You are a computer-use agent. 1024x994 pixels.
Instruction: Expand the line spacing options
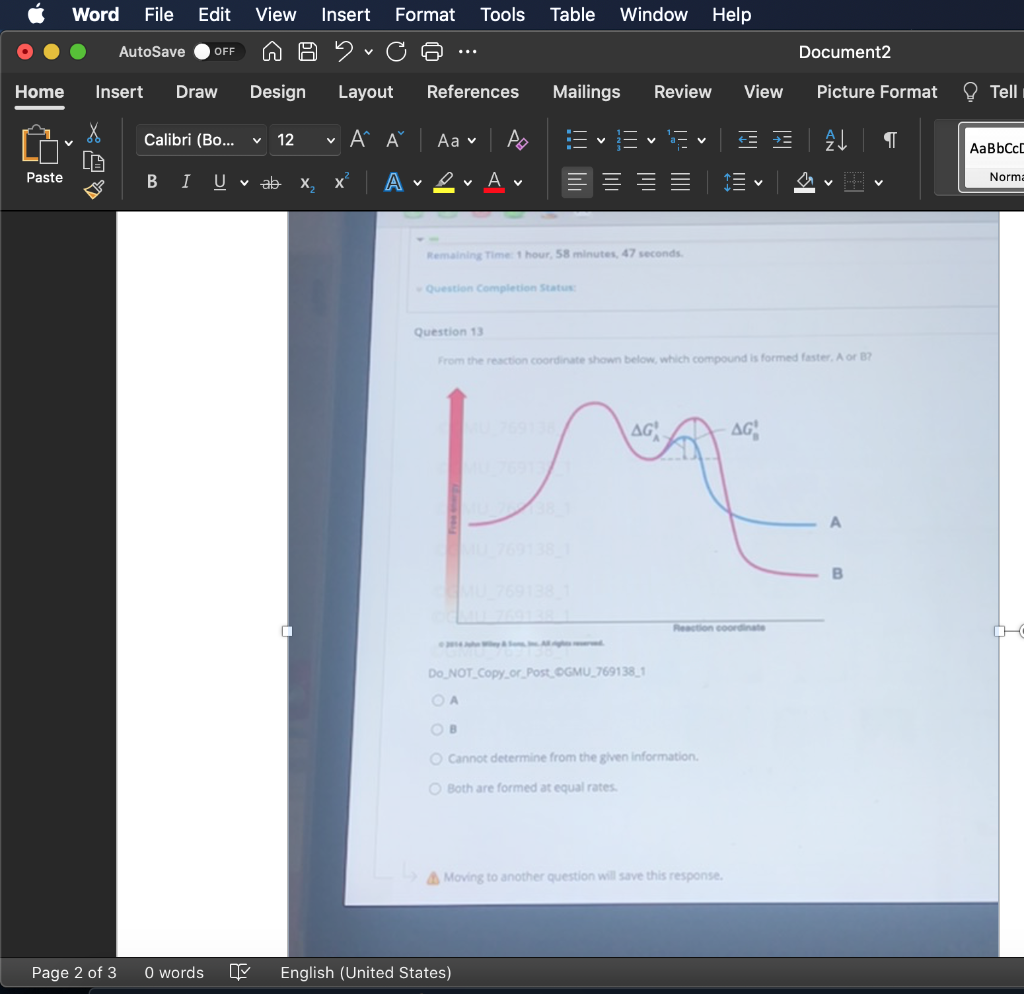(x=758, y=182)
